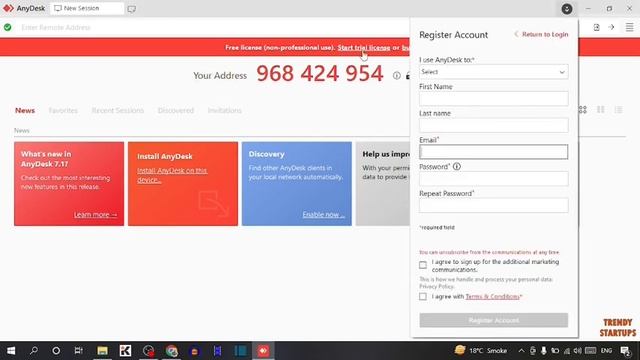The width and height of the screenshot is (640, 360).
Task: Switch to the two-column view icon
Action: pos(600,110)
